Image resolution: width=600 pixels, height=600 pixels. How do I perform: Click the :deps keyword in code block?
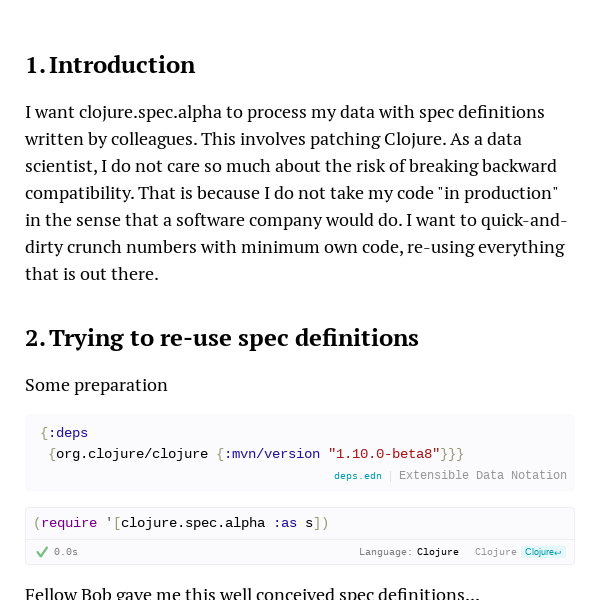[68, 433]
